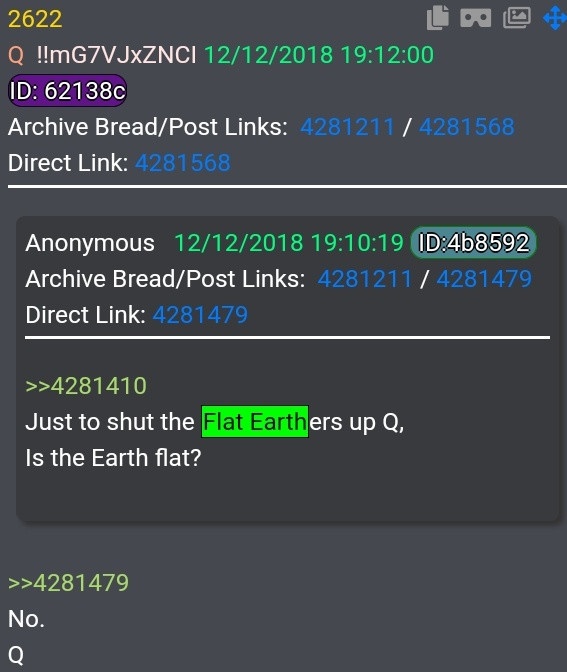Open archive bread link 4281211 in Q post
This screenshot has width=567, height=672.
point(347,127)
